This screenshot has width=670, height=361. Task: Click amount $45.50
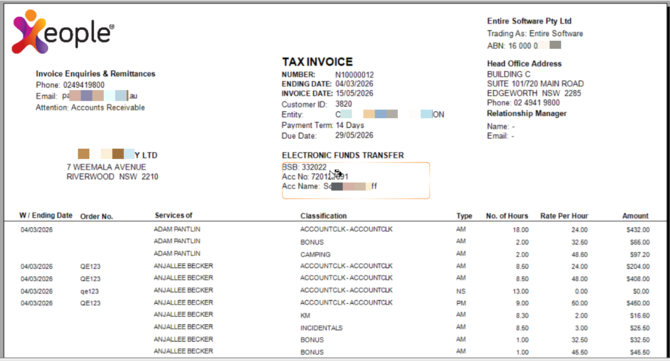pyautogui.click(x=640, y=352)
